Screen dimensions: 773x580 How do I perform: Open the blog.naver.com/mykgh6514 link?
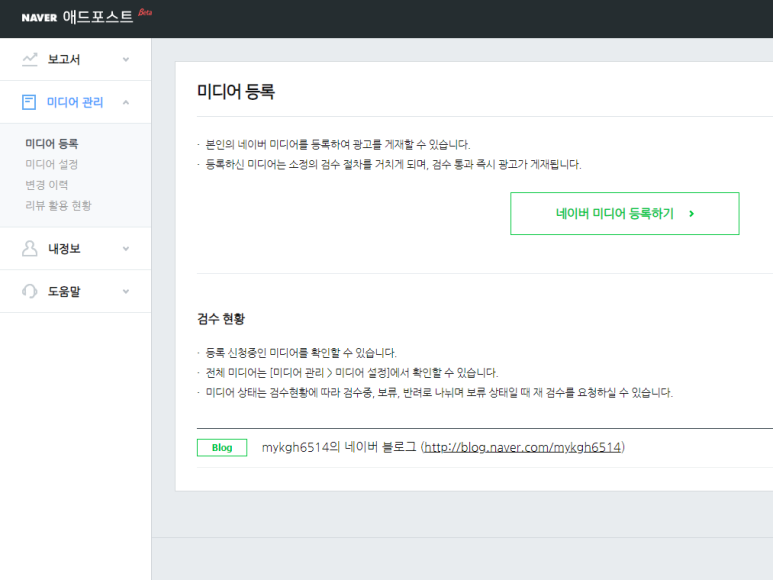coord(523,447)
